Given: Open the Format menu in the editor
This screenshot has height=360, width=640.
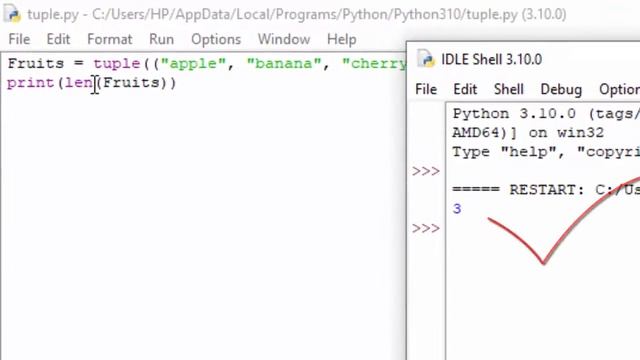Looking at the screenshot, I should tap(109, 39).
